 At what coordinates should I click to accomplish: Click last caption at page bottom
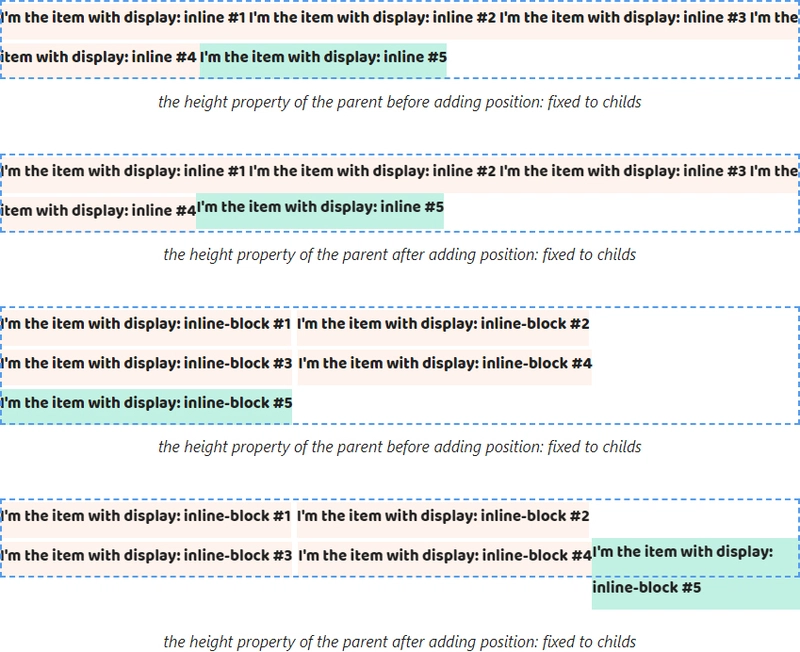[399, 641]
